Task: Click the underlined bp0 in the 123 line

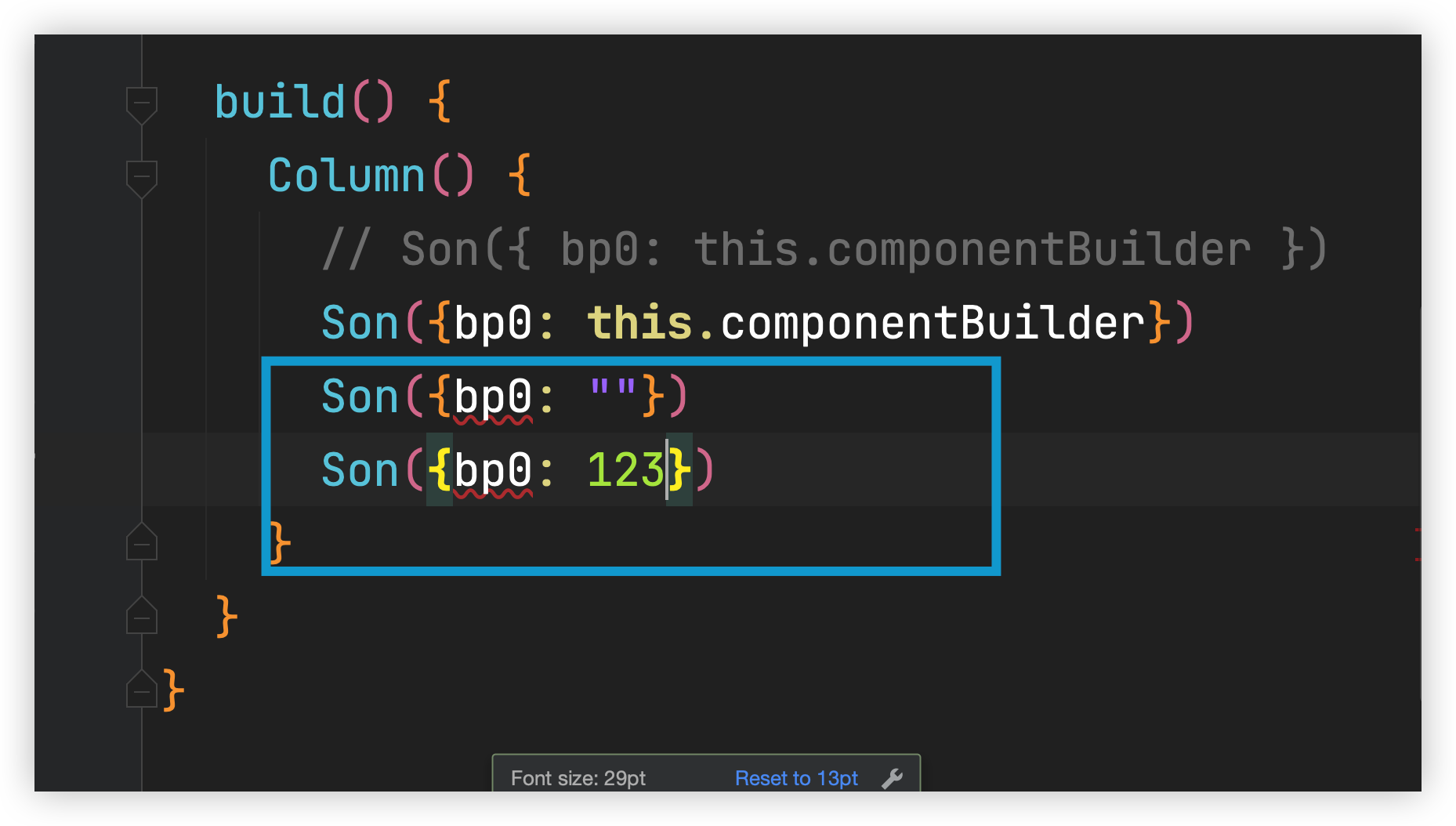Action: coord(493,471)
